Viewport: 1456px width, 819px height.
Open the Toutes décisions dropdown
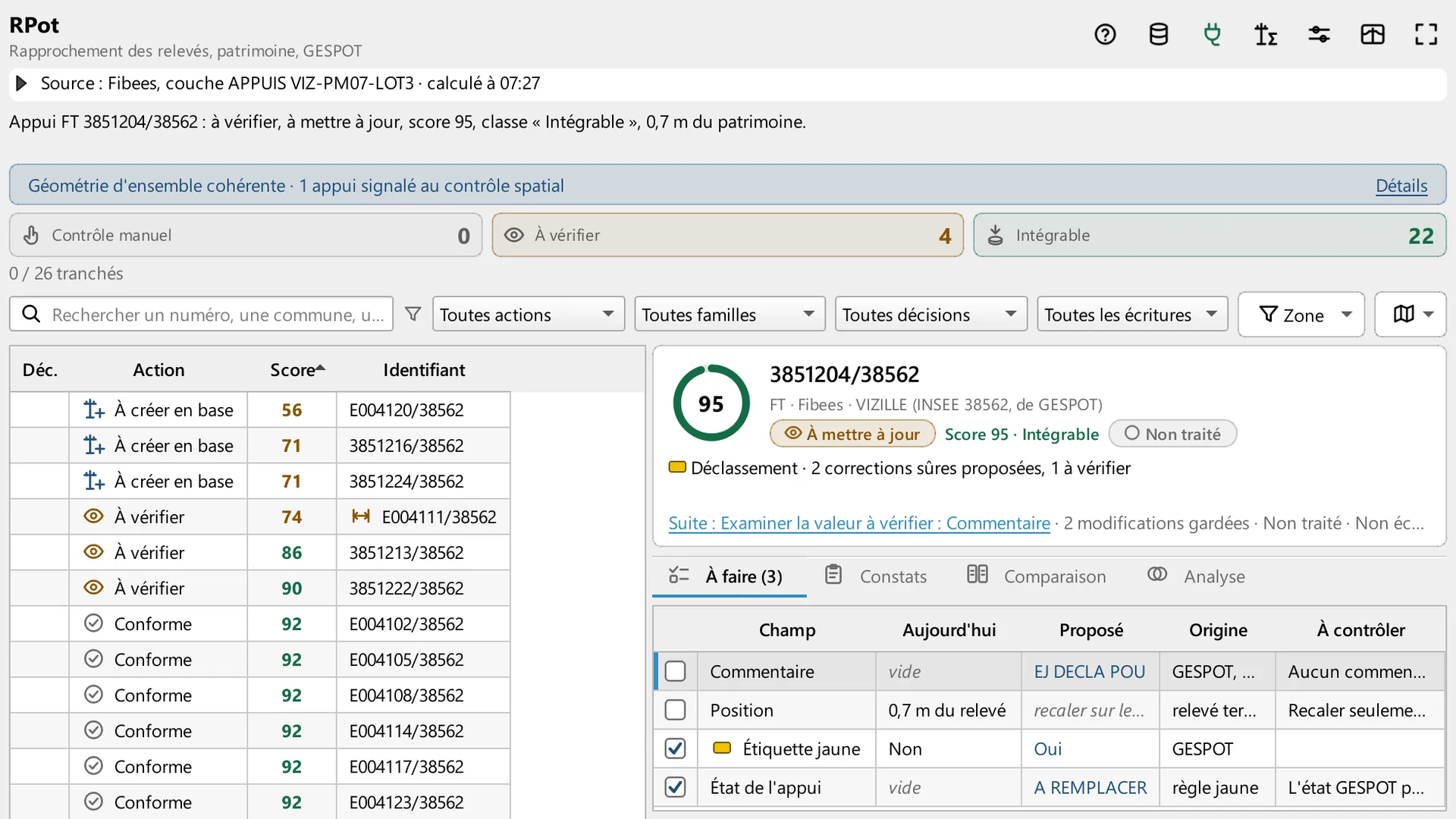click(x=931, y=314)
